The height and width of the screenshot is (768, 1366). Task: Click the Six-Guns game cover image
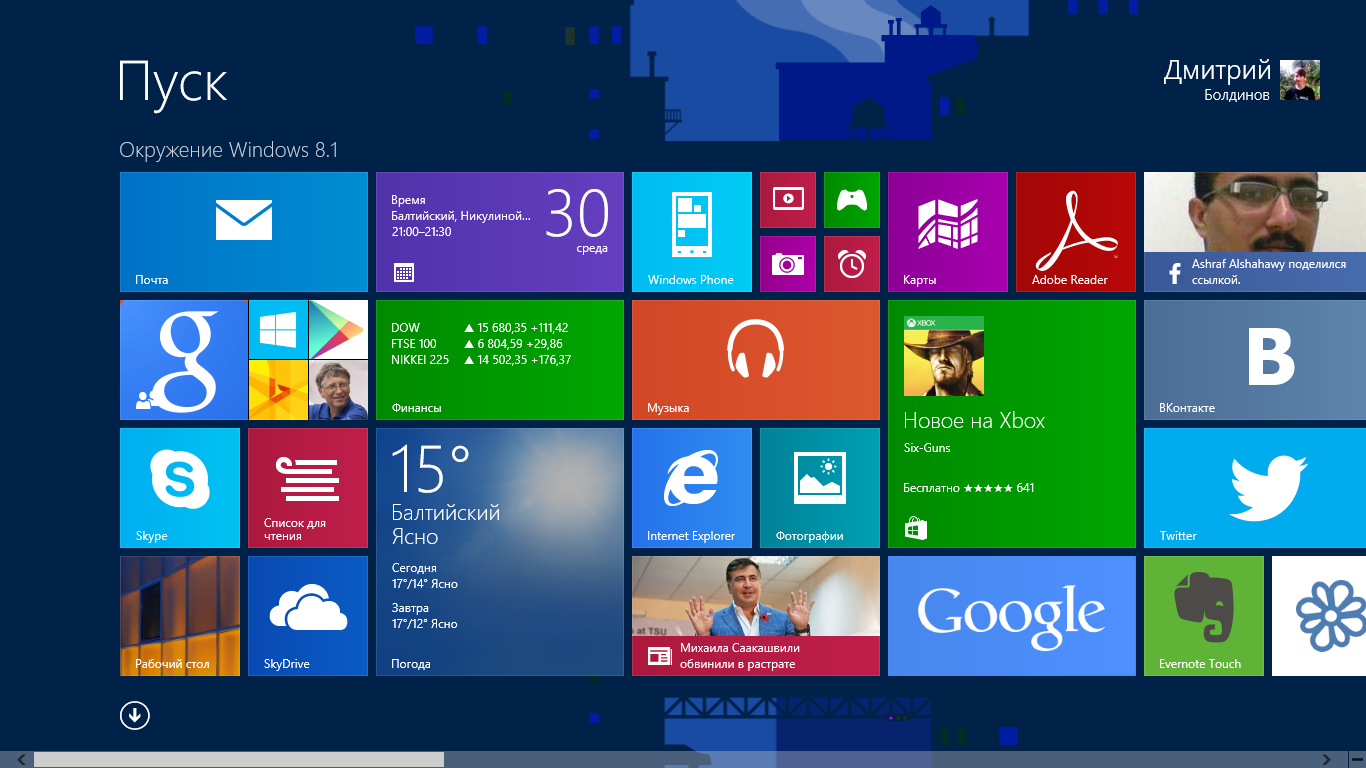[944, 356]
